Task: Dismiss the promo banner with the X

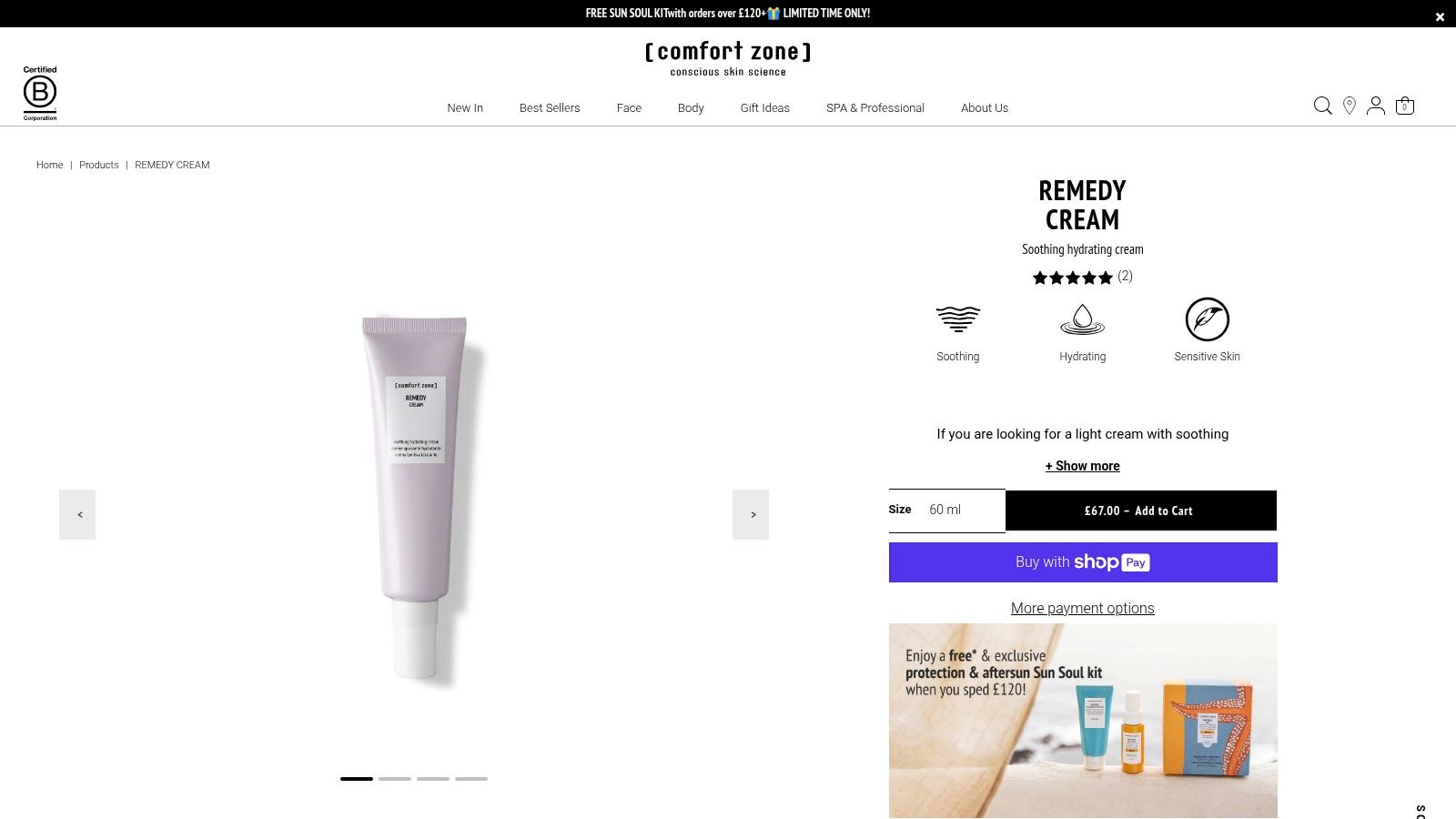Action: 1440,16
